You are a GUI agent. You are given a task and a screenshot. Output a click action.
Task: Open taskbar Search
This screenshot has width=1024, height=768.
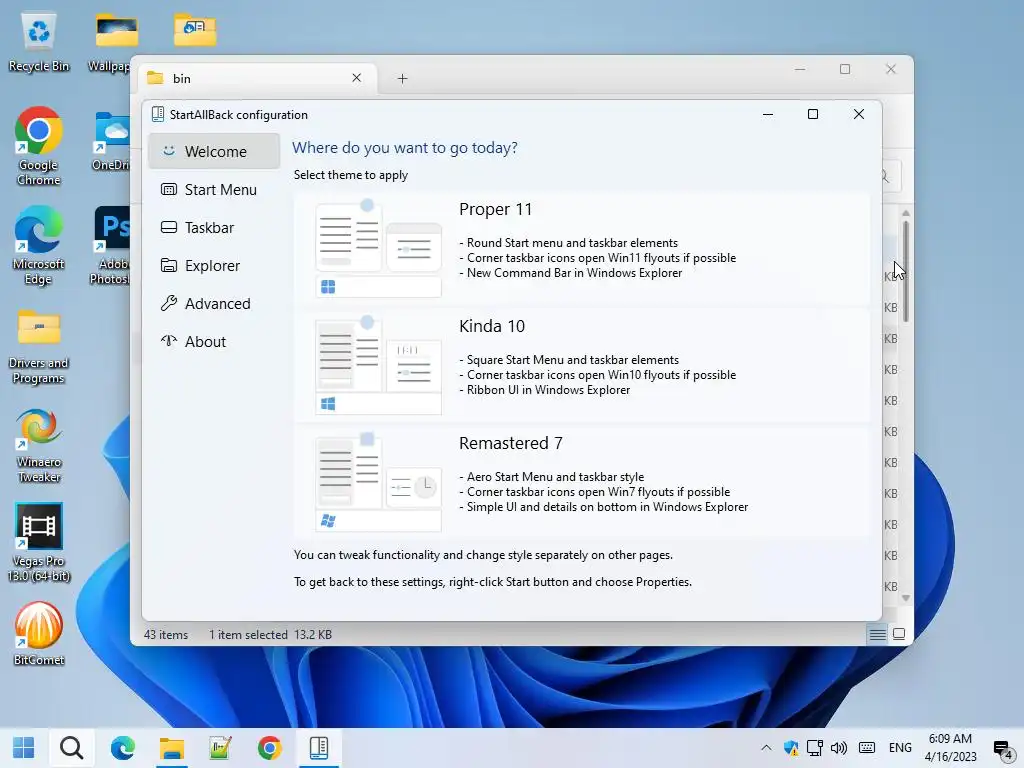[x=72, y=748]
